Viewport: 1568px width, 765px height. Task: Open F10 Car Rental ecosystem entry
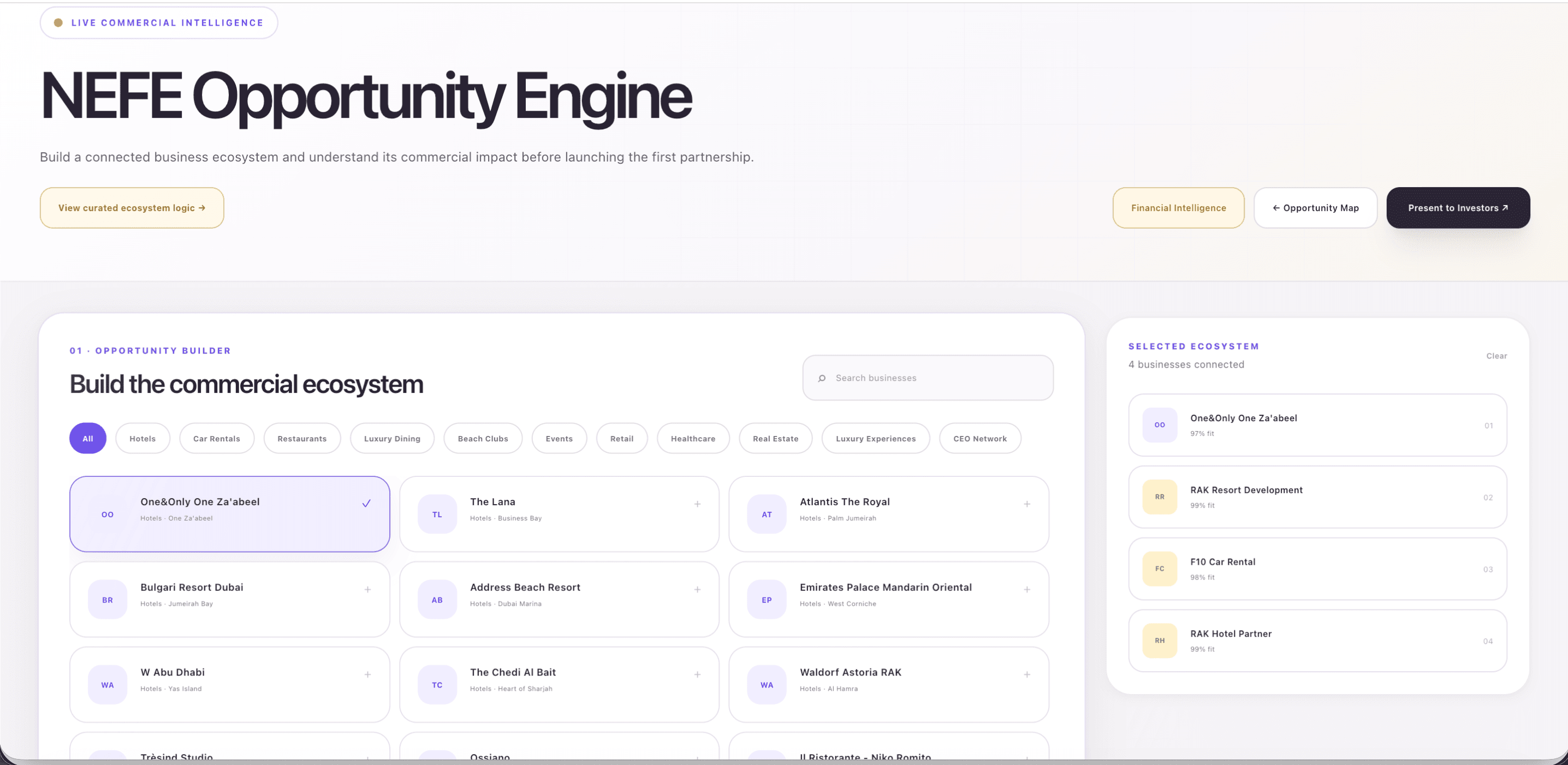[x=1317, y=569]
